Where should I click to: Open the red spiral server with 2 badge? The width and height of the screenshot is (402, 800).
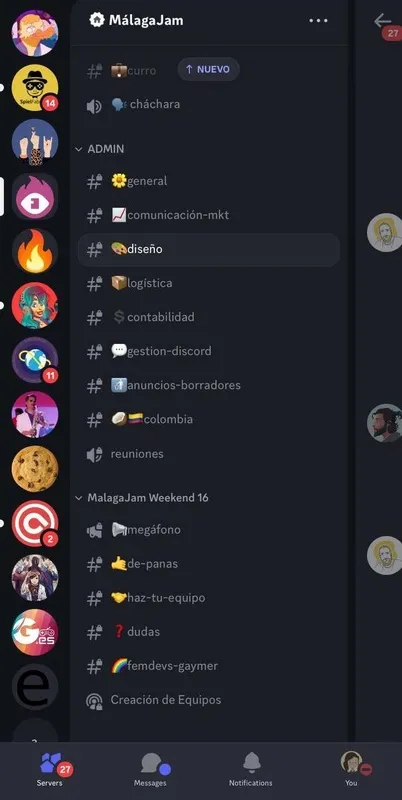coord(35,523)
